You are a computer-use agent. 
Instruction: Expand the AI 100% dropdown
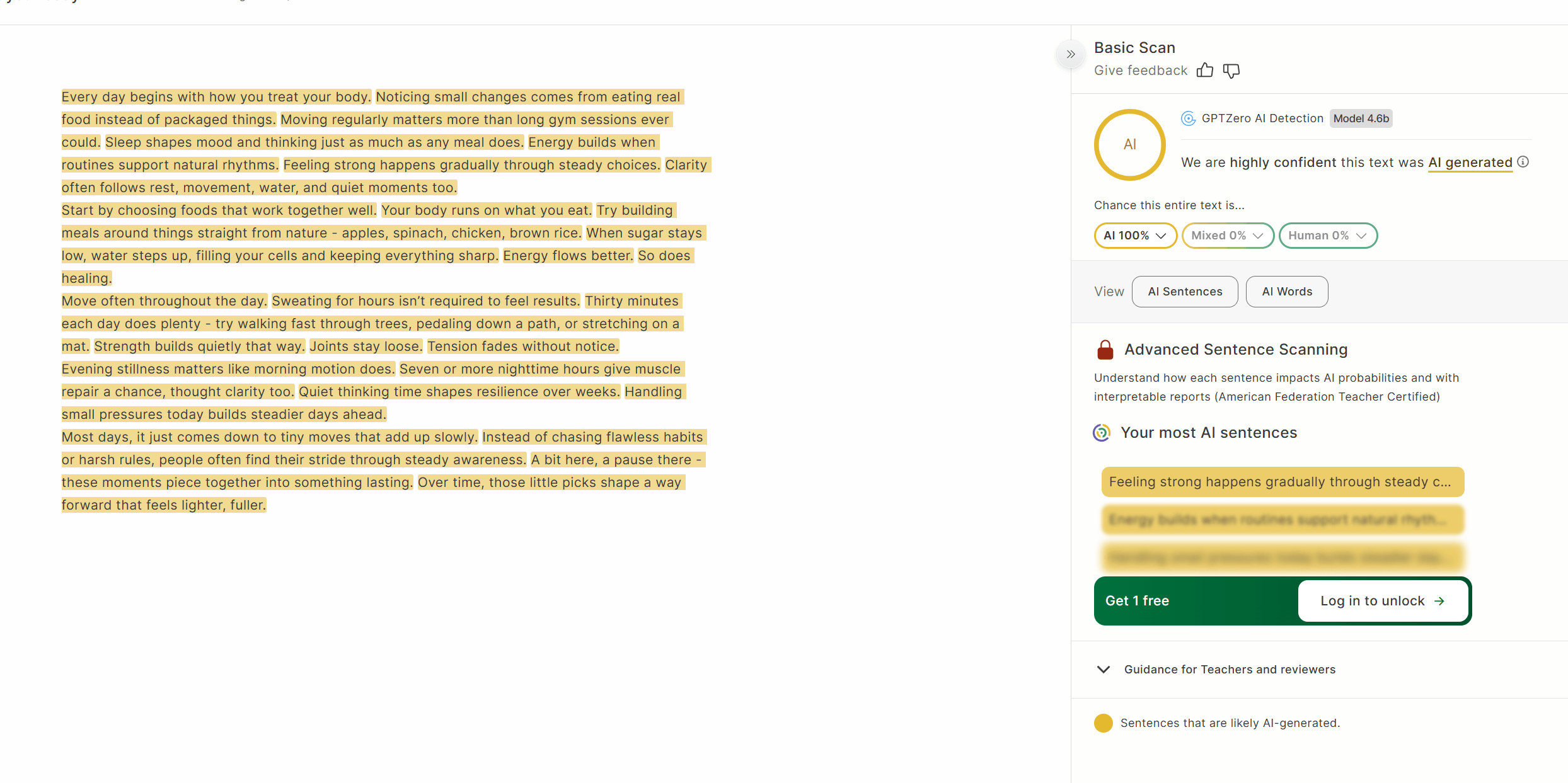coord(1135,236)
